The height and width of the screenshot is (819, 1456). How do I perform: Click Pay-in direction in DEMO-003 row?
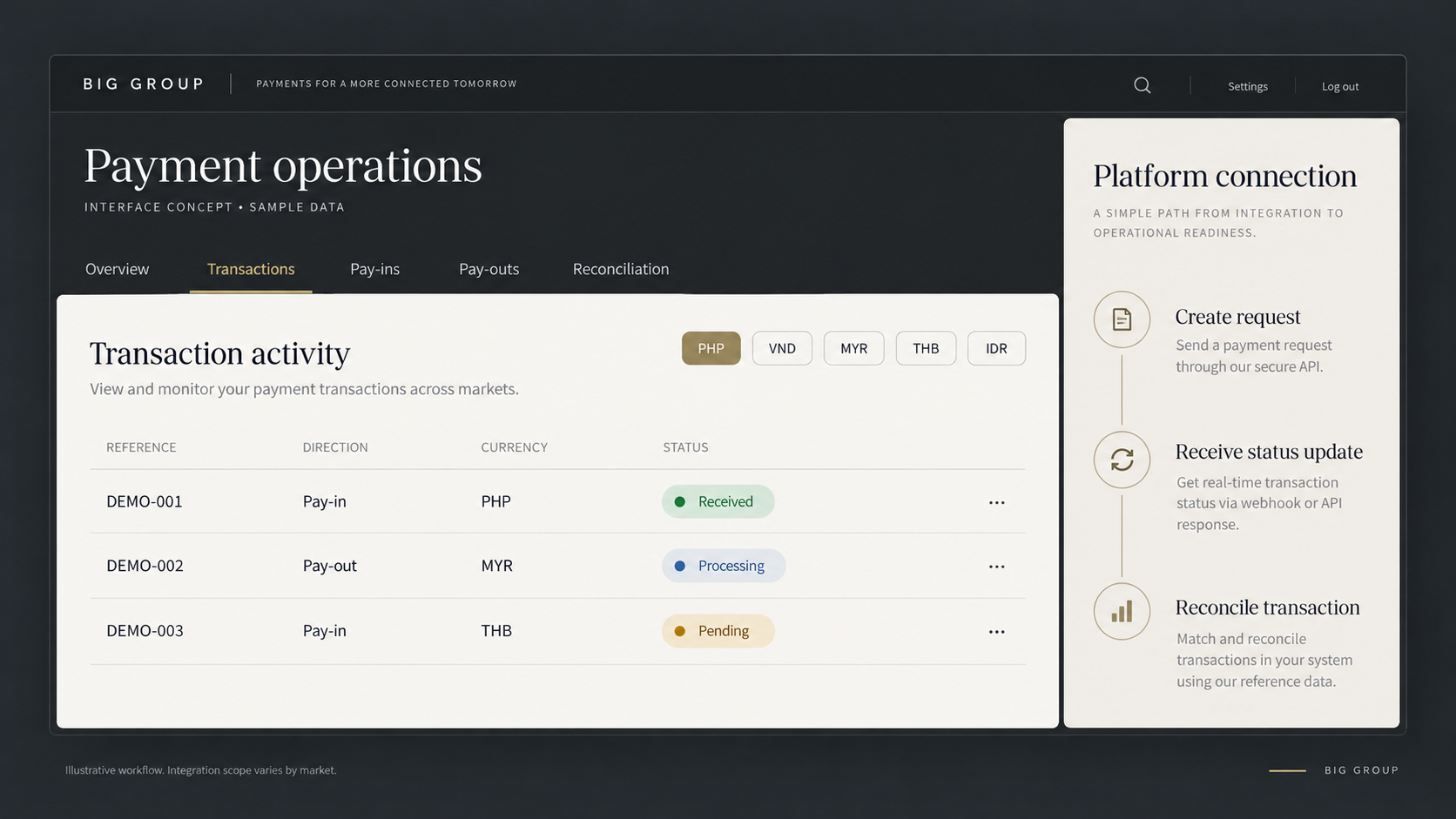tap(324, 631)
